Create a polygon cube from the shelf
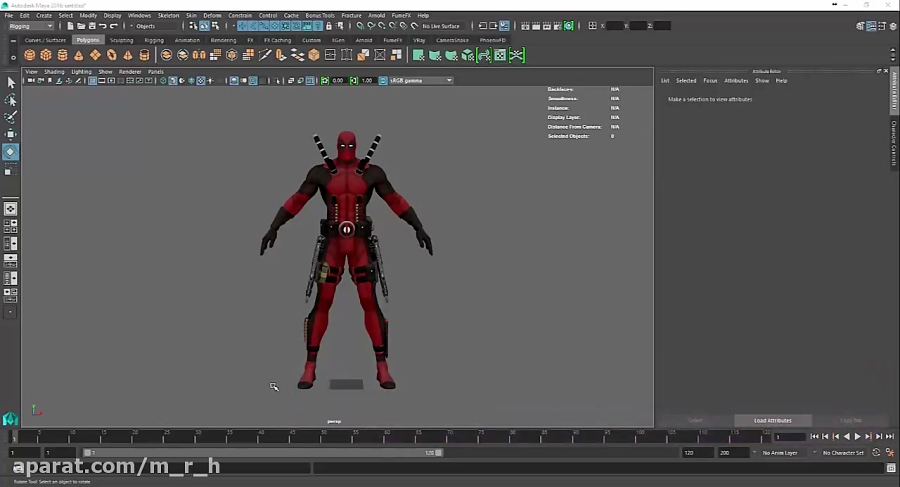This screenshot has width=900, height=487. click(x=46, y=55)
